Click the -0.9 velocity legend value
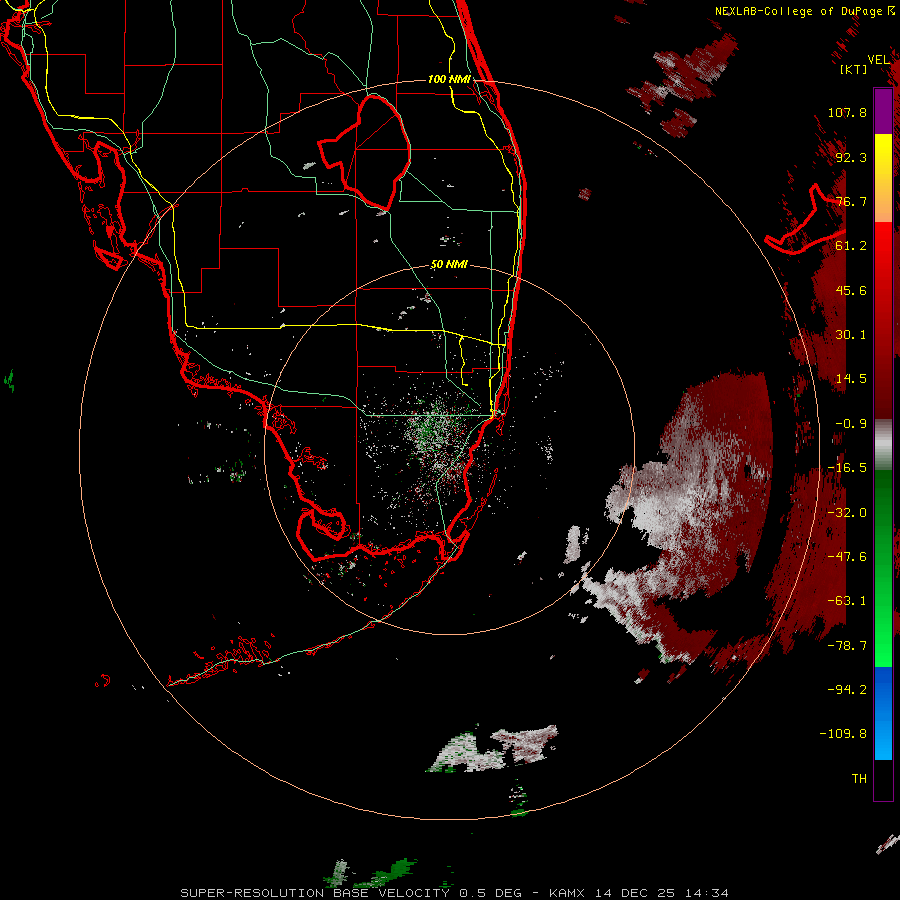This screenshot has width=900, height=900. click(x=851, y=424)
